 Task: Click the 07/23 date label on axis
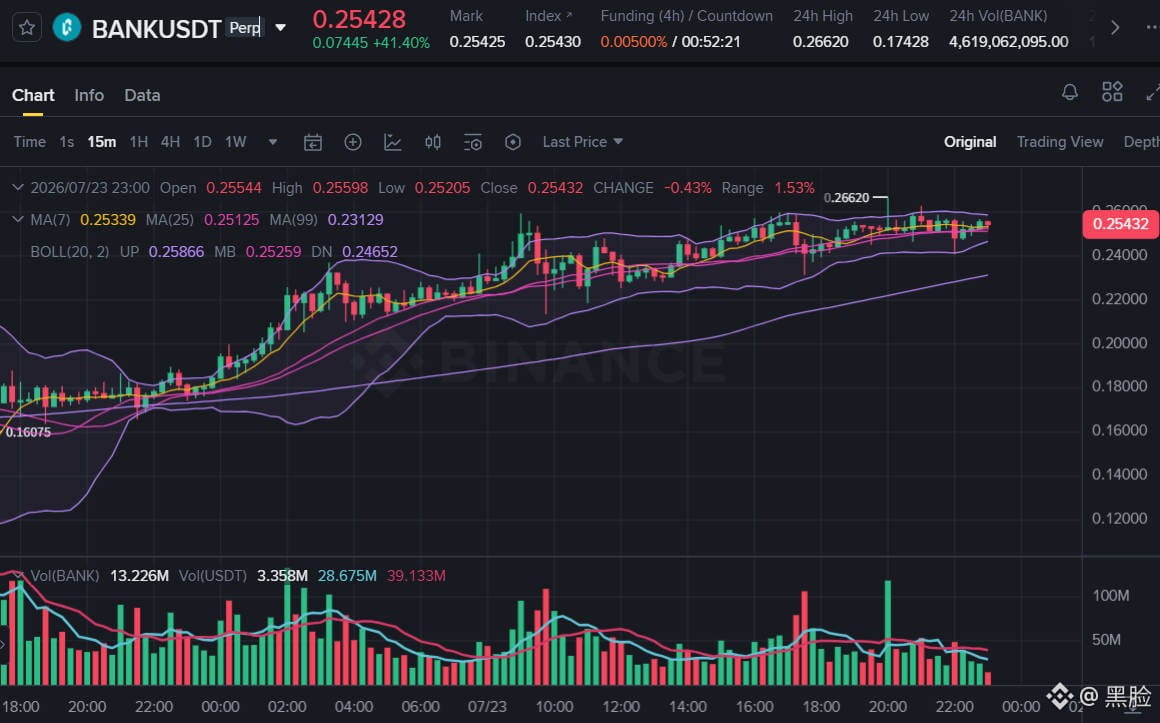click(x=487, y=707)
